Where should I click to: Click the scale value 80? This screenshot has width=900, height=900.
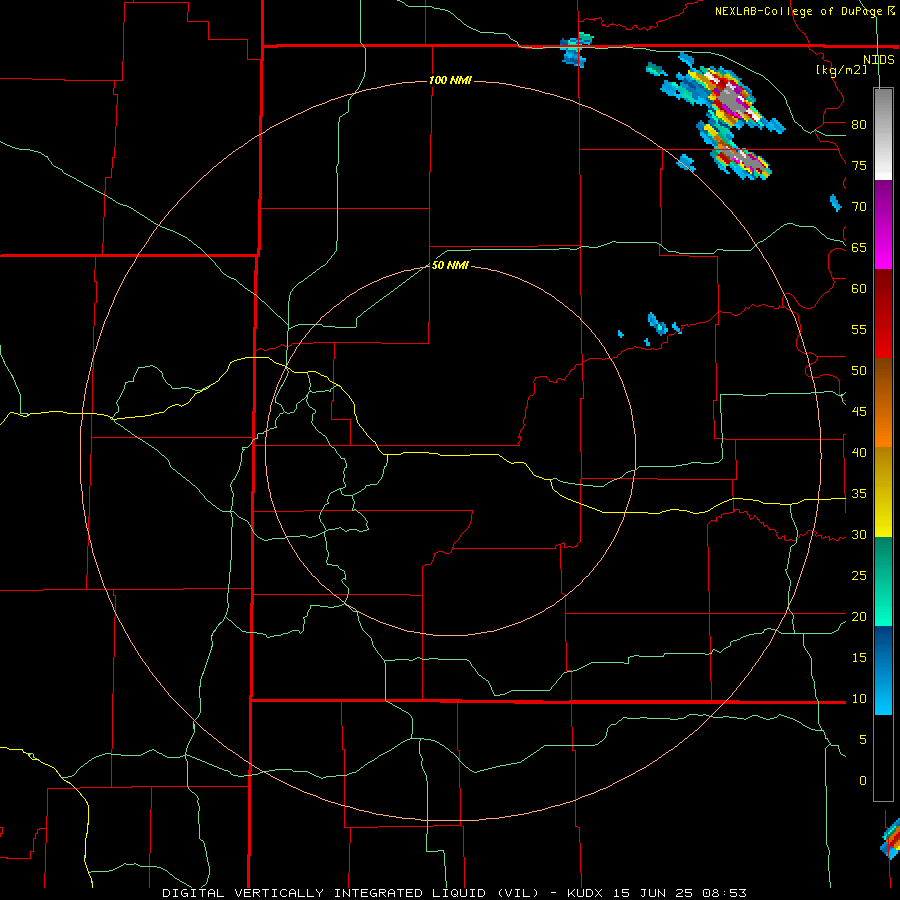click(x=859, y=125)
